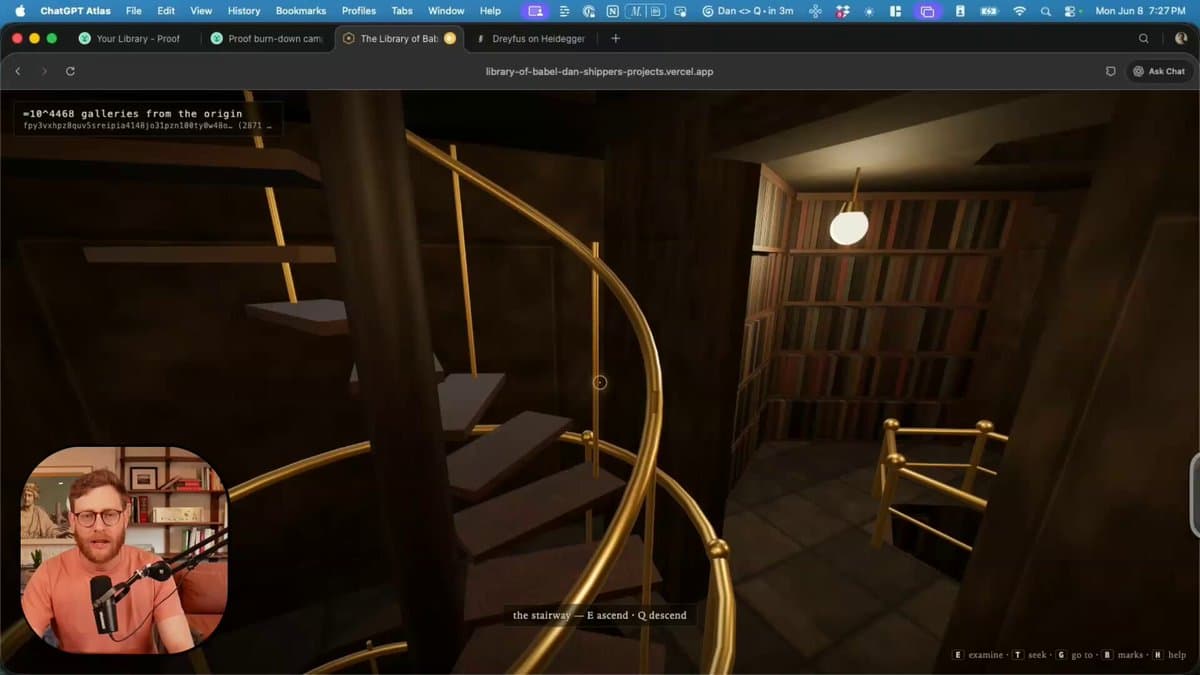This screenshot has width=1200, height=675.
Task: Click the Mon Jun 8 7:27 PM clock
Action: click(1141, 11)
